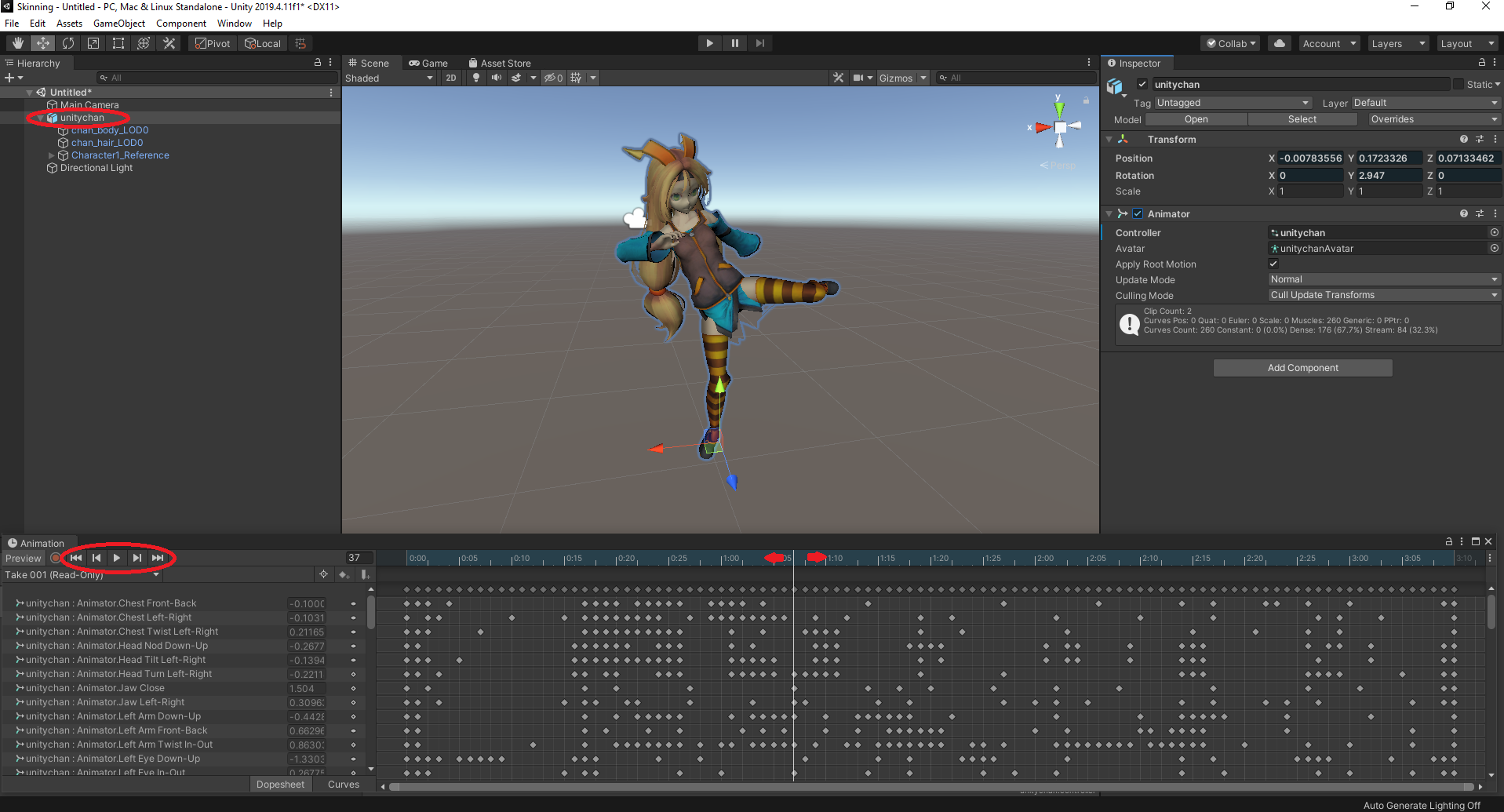Select the Scale tool
1504x812 pixels.
(93, 43)
